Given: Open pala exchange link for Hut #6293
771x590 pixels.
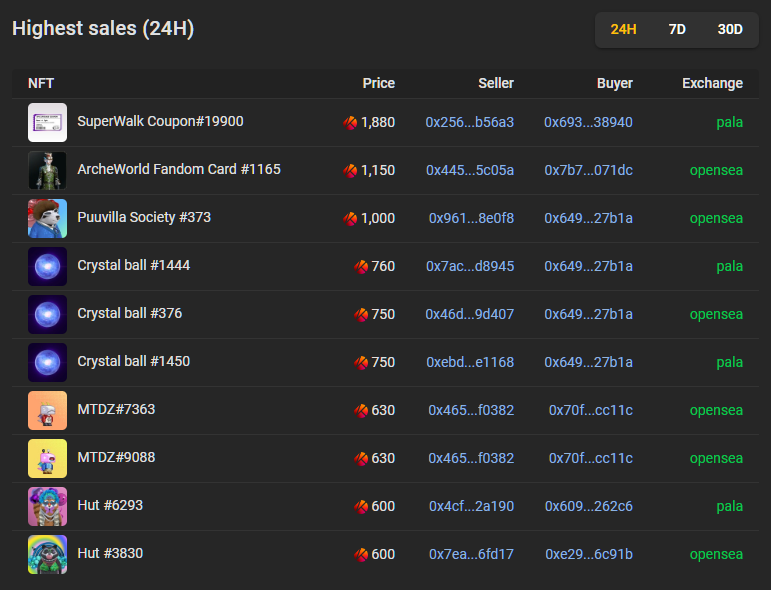Looking at the screenshot, I should [x=729, y=506].
